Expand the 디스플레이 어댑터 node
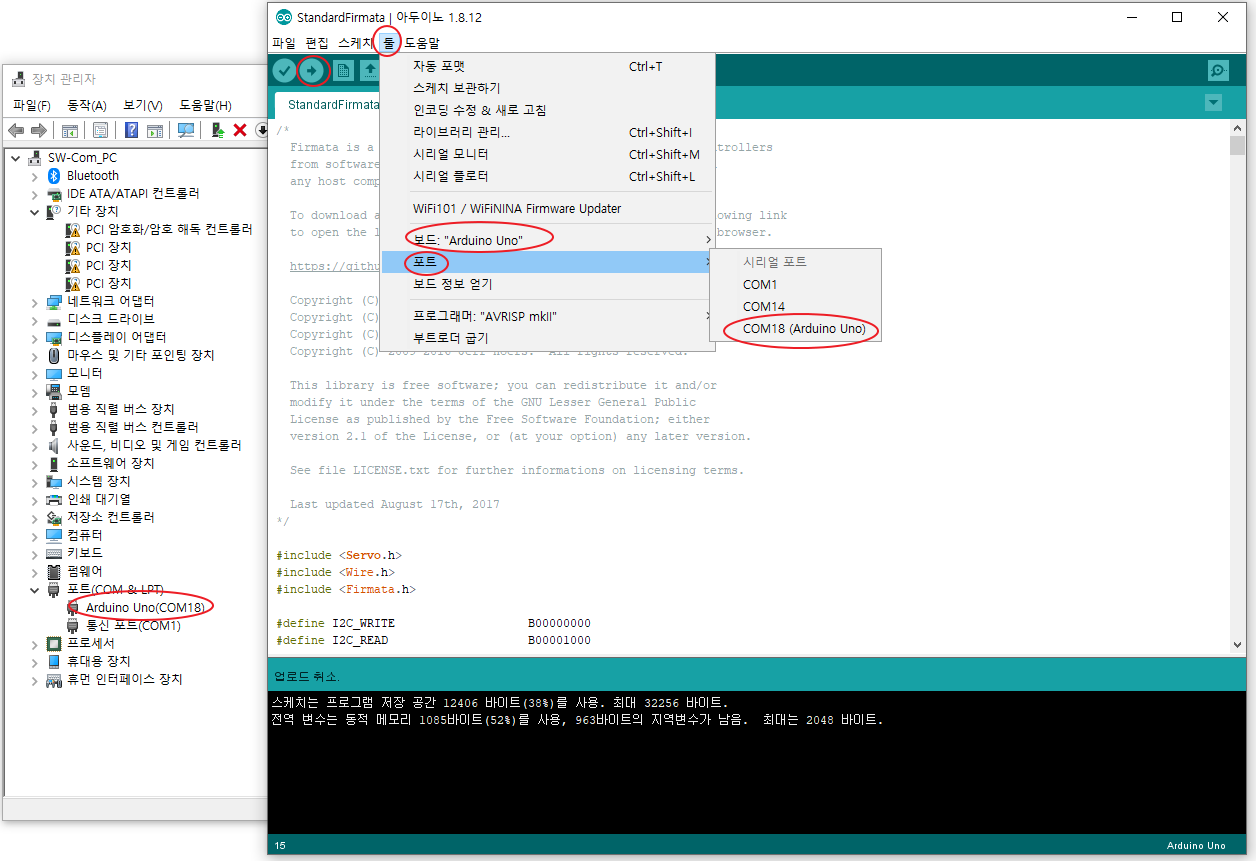This screenshot has height=861, width=1256. [x=34, y=338]
